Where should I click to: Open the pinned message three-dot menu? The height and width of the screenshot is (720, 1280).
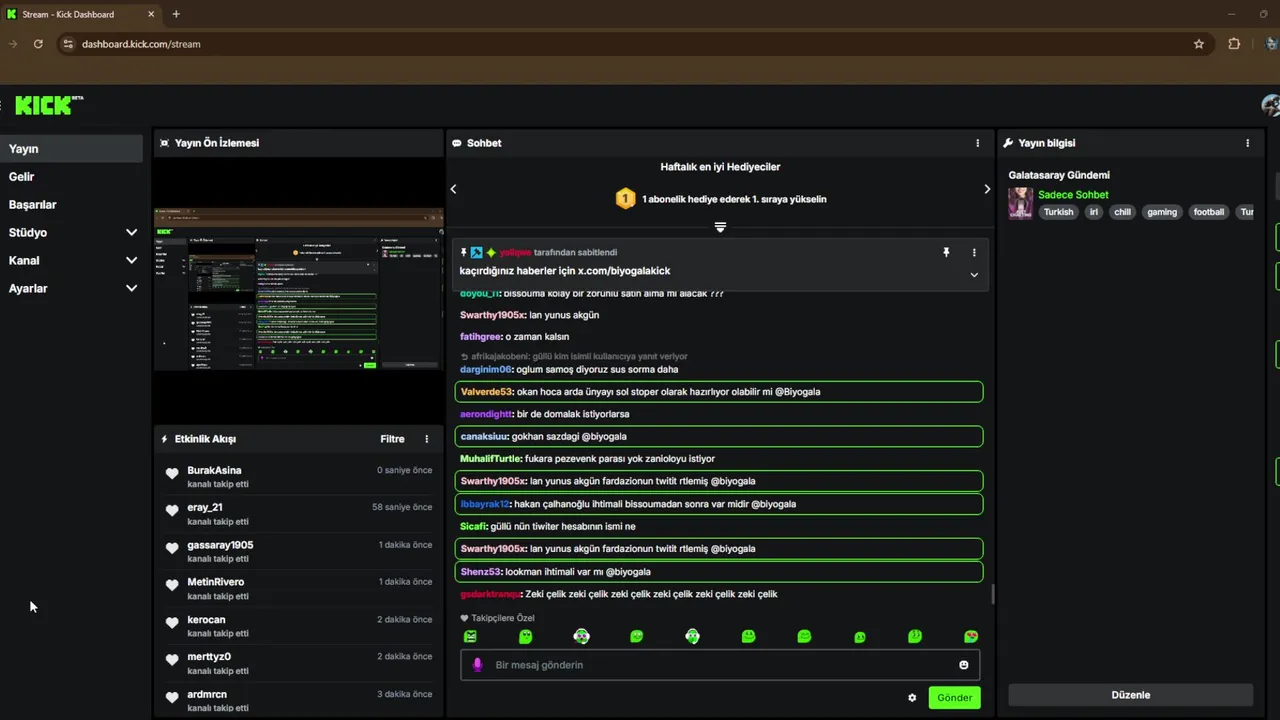[974, 253]
